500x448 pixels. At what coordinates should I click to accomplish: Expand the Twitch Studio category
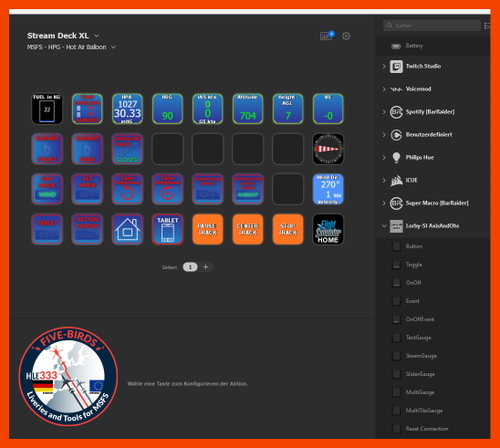[x=384, y=66]
